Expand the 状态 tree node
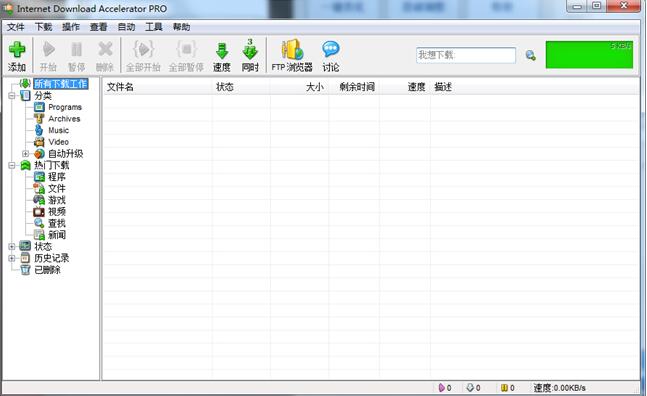Image resolution: width=647 pixels, height=396 pixels. 12,247
